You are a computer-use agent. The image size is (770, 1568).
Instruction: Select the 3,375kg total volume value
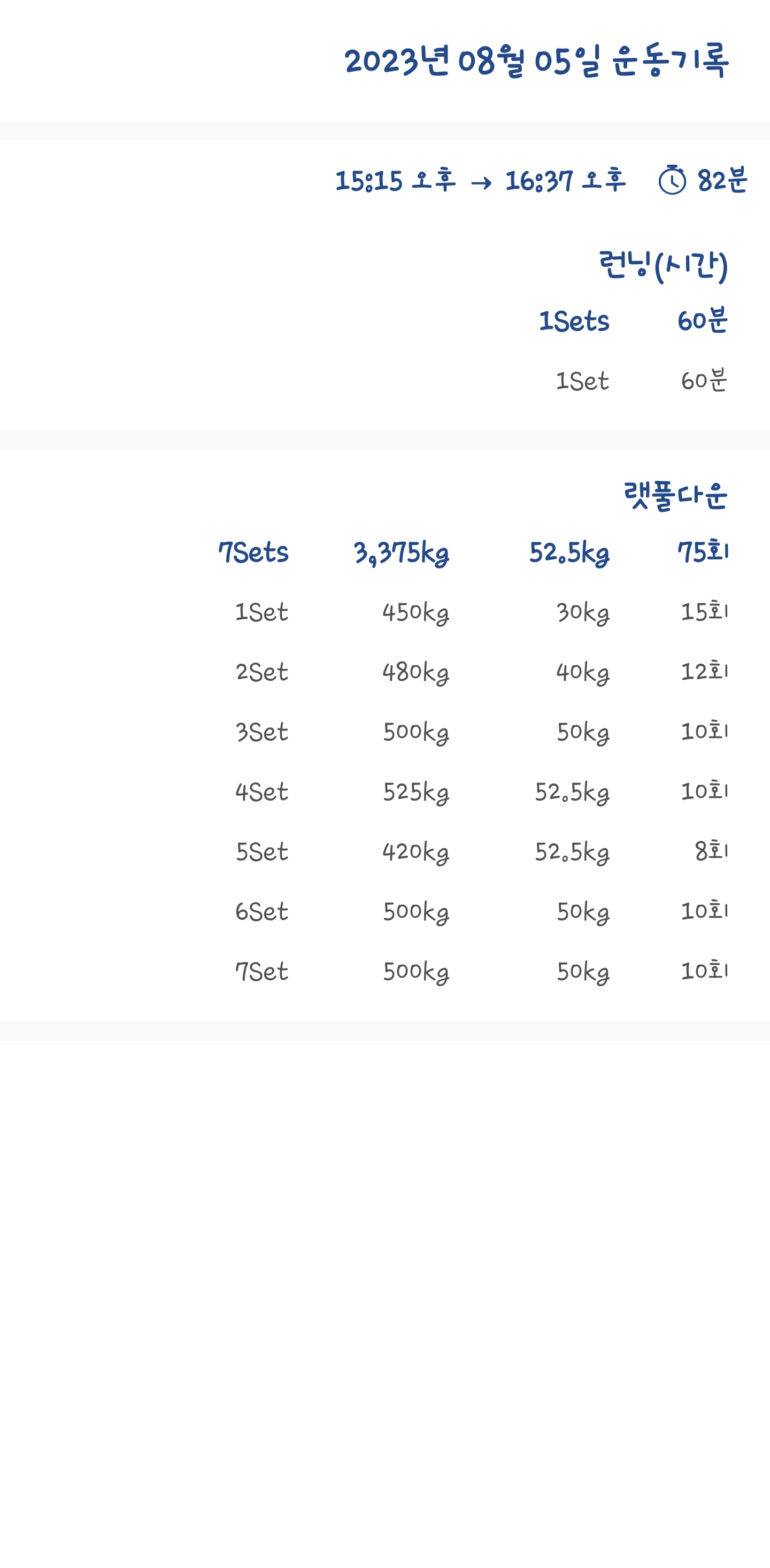402,552
